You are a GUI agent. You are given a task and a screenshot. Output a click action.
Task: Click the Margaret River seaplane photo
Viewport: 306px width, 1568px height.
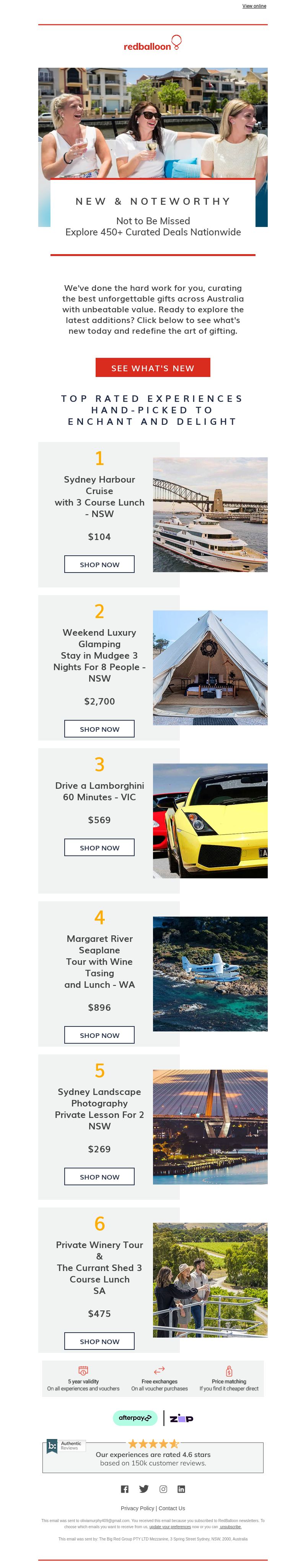tap(210, 973)
